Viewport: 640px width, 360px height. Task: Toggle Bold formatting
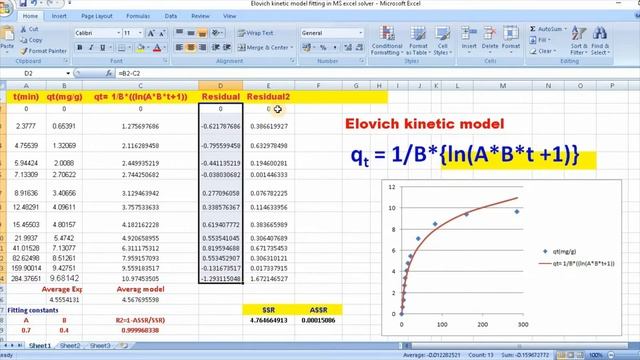[80, 48]
